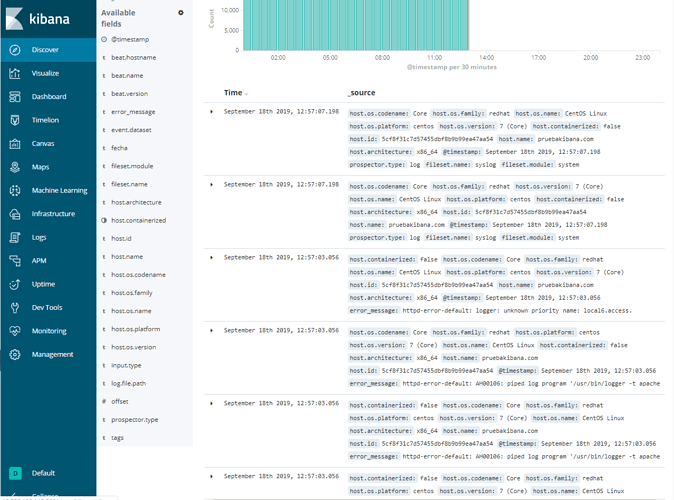Select the host.id field
Screen dimensions: 674x500
pyautogui.click(x=121, y=239)
